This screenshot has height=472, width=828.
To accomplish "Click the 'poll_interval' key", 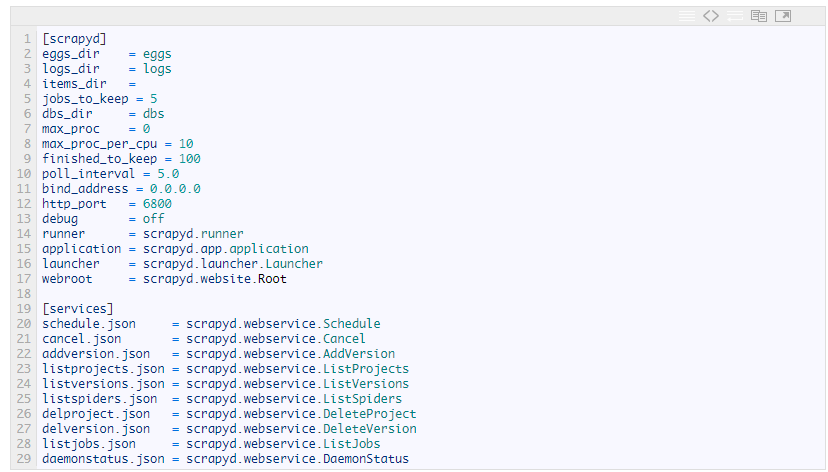I will pyautogui.click(x=89, y=174).
